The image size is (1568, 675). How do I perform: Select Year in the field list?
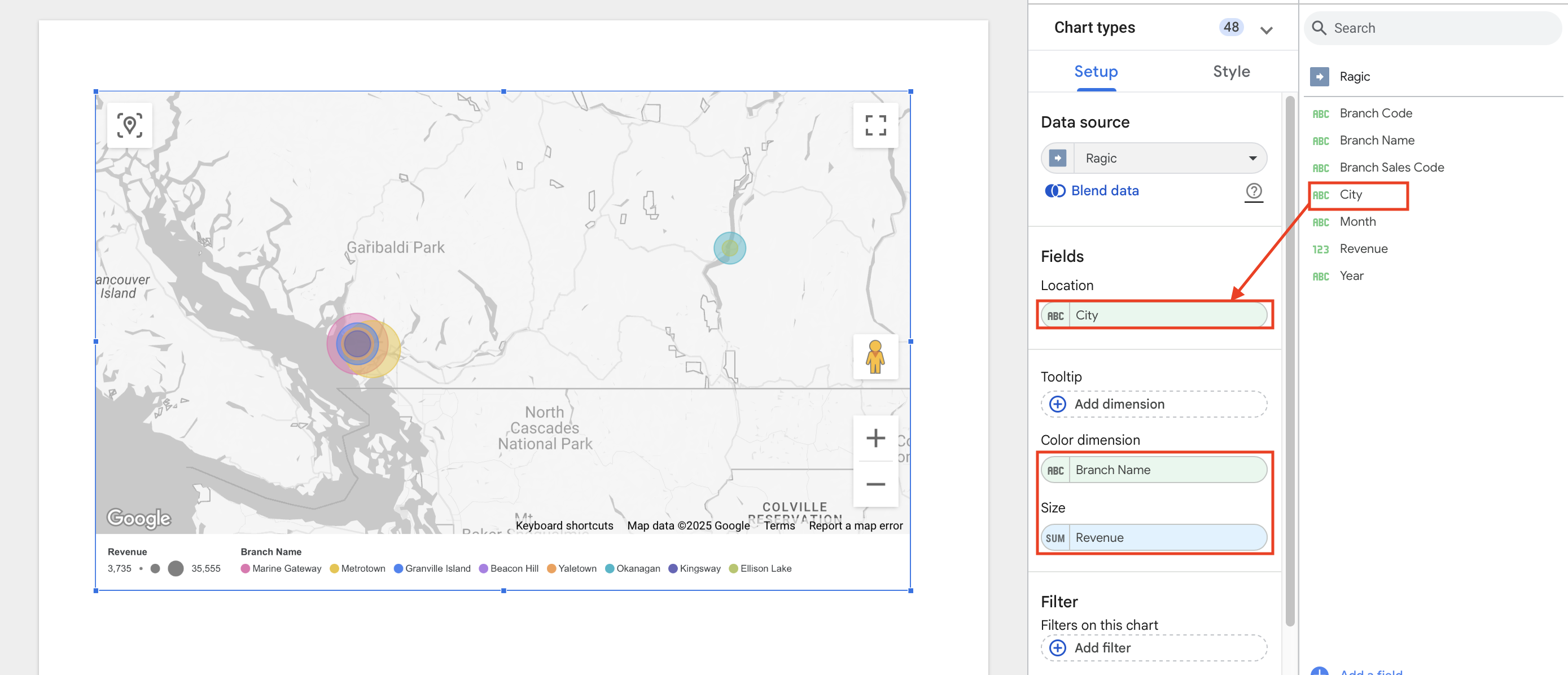coord(1351,277)
